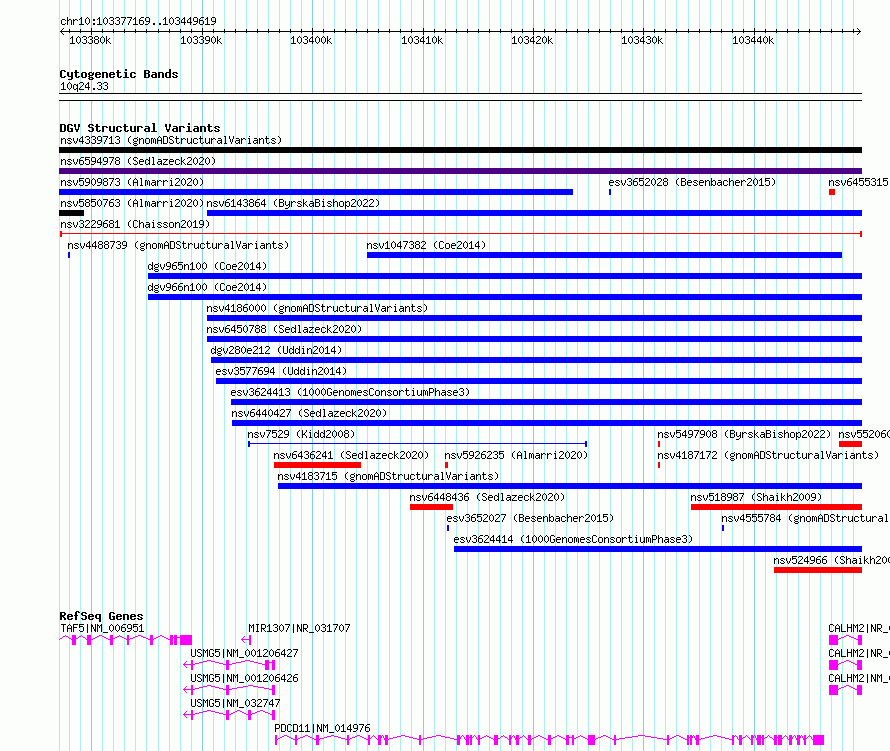Viewport: 890px width, 751px height.
Task: Click the nsv6440427 (Sedlazeck2020) label
Action: (309, 413)
